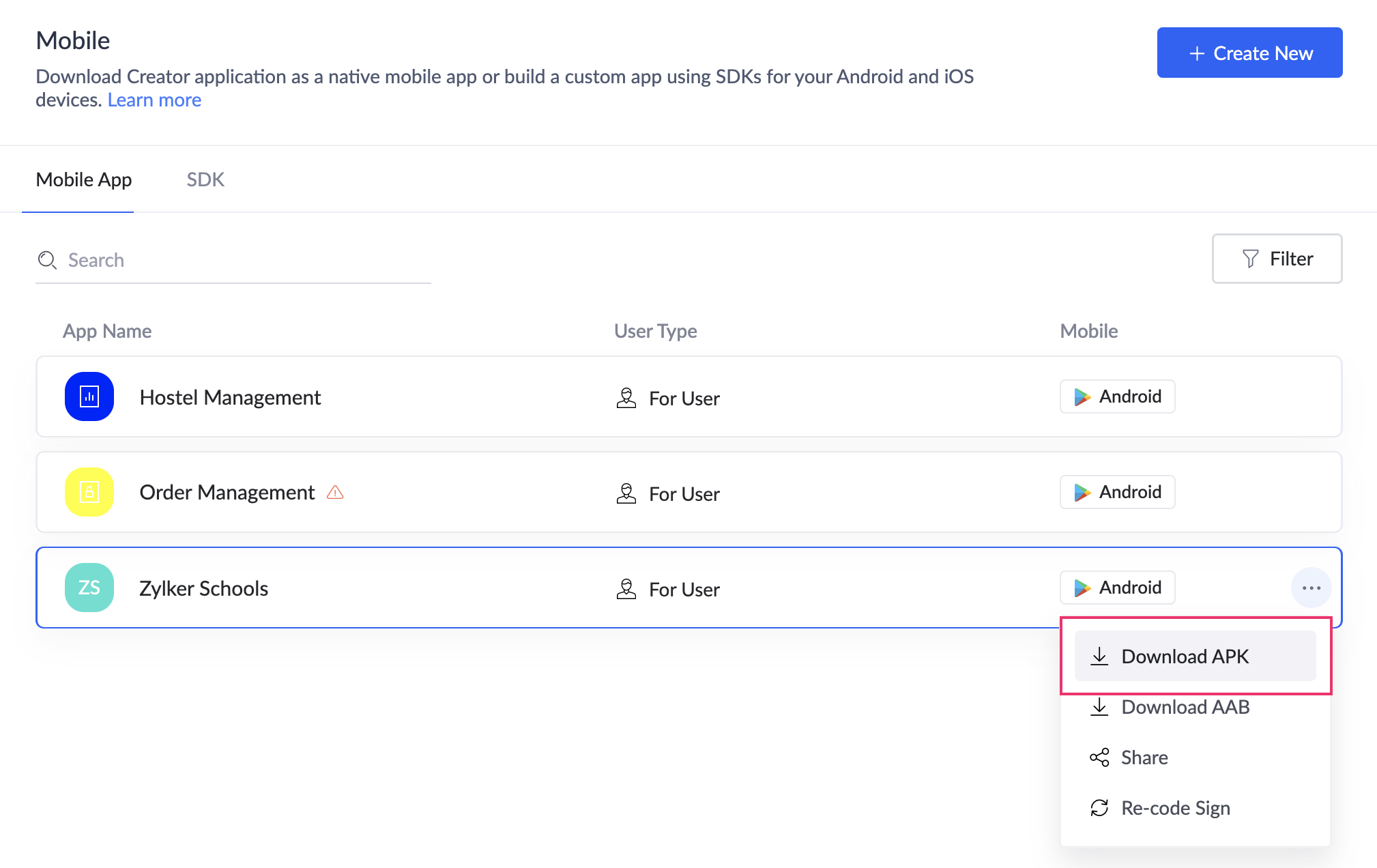This screenshot has height=868, width=1377.
Task: Click the Android badge for Hostel Management
Action: coord(1117,396)
